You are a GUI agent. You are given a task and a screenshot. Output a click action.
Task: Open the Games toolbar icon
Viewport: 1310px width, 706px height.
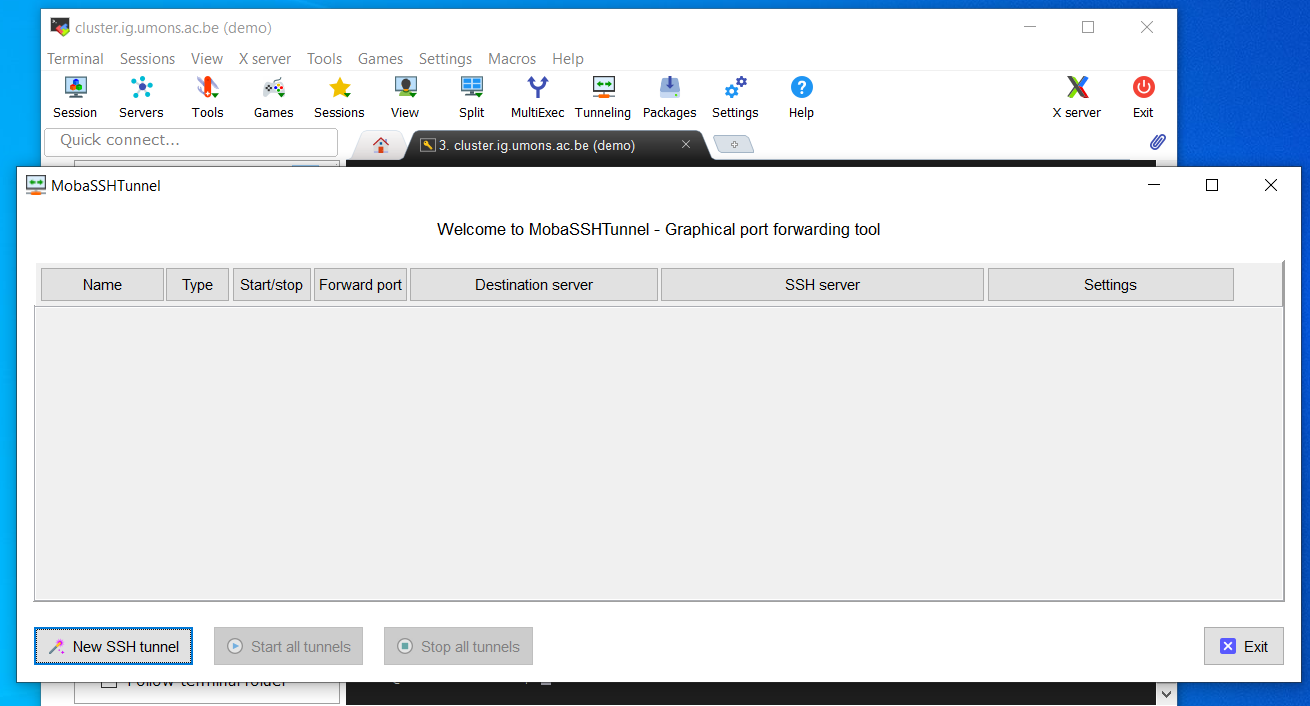pos(273,89)
